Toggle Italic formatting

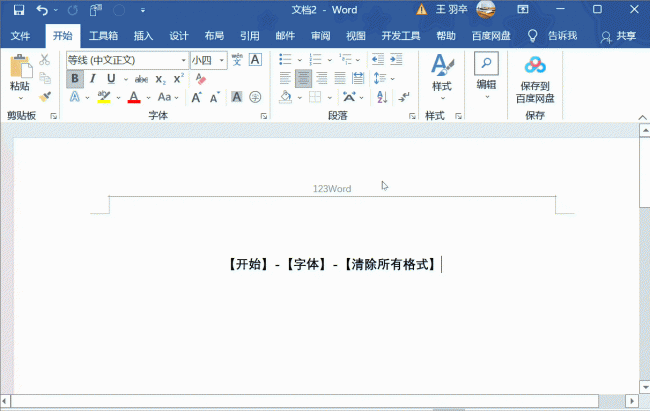(x=93, y=78)
